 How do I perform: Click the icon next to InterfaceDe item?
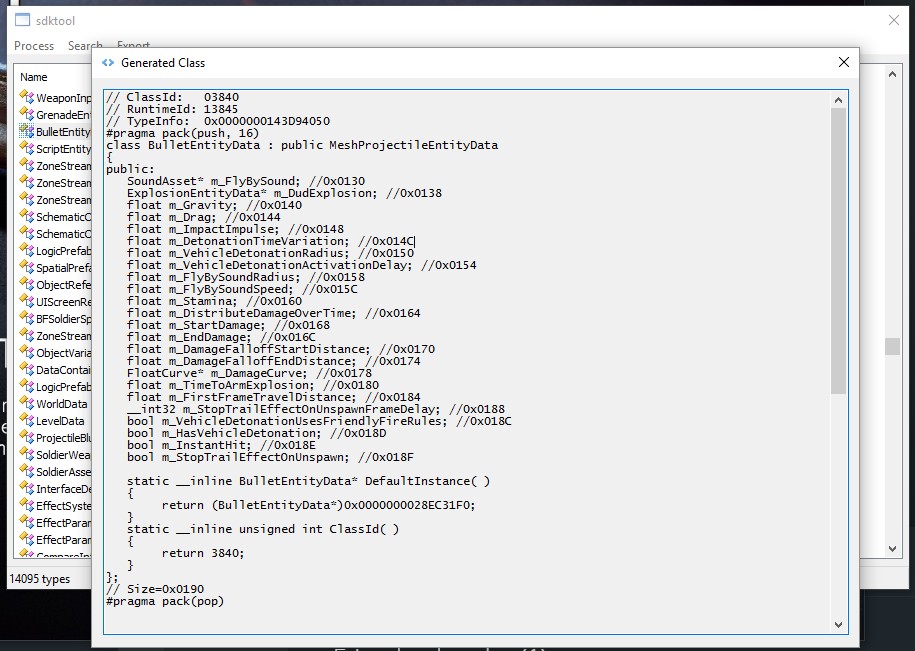[27, 488]
